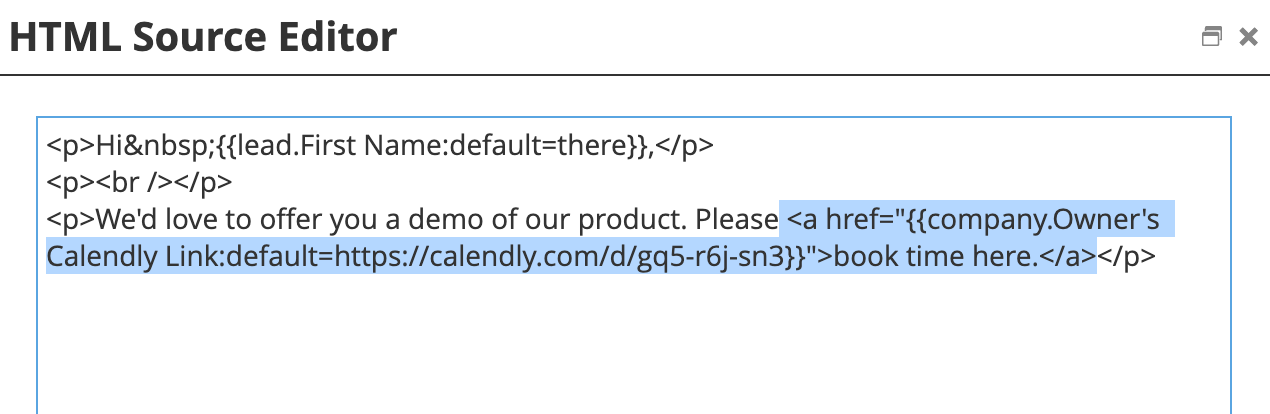Click the maximize dialog icon
1270x414 pixels.
pyautogui.click(x=1211, y=38)
